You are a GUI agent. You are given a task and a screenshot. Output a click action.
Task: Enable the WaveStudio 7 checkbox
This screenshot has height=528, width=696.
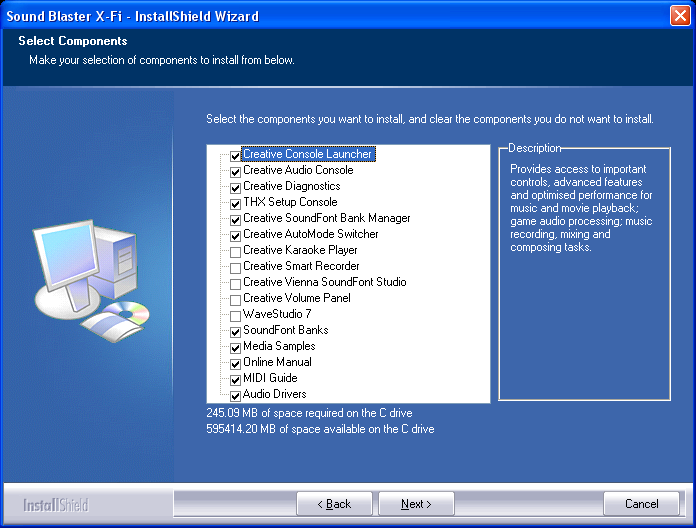pyautogui.click(x=235, y=316)
